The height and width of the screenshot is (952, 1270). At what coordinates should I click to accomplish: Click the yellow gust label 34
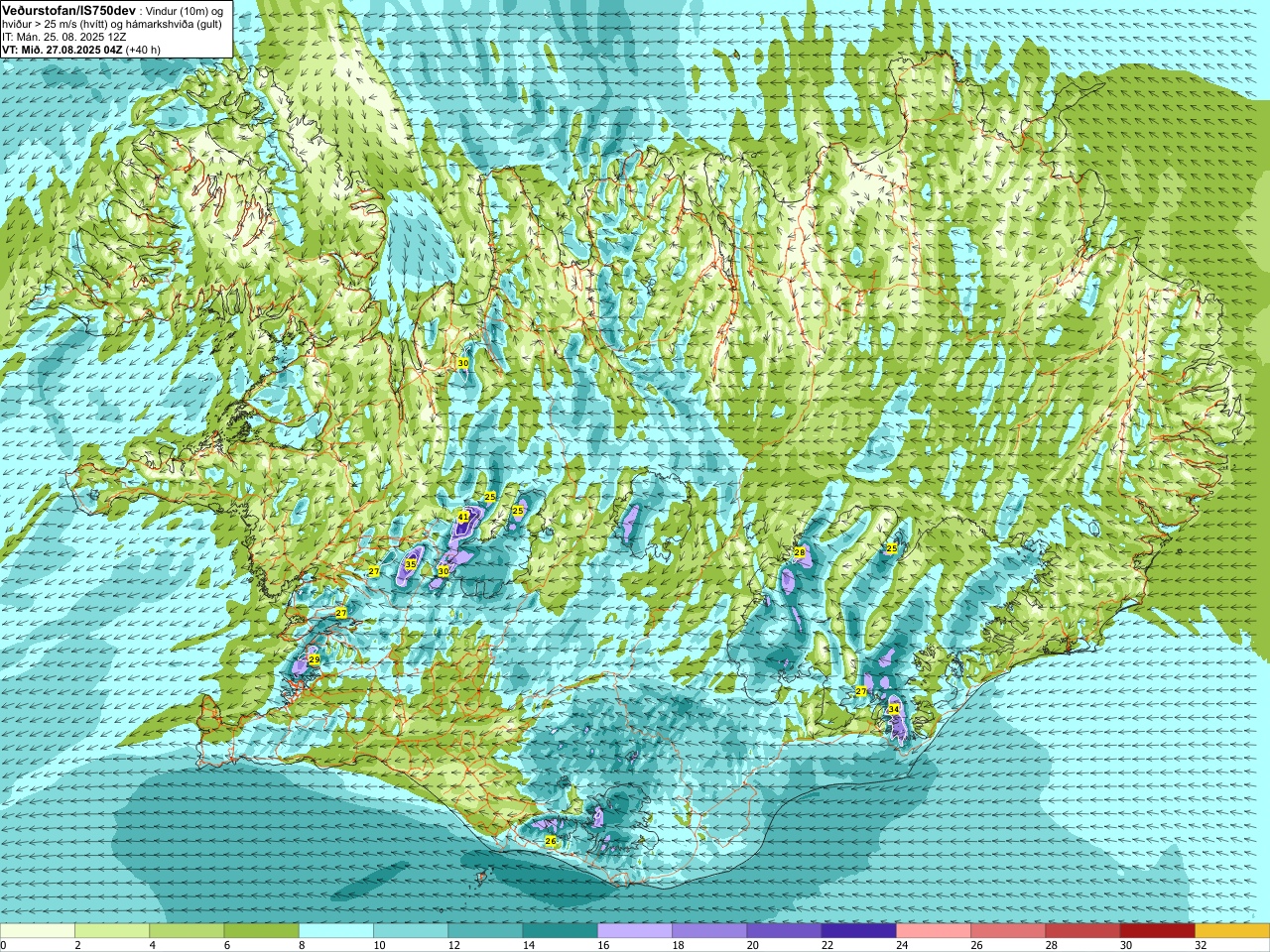tap(894, 709)
